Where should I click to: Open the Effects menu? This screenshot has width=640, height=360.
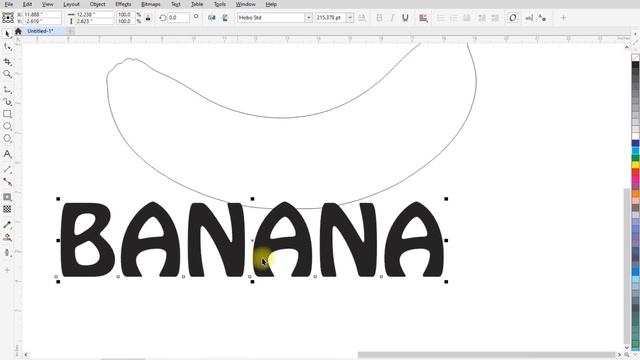pyautogui.click(x=123, y=4)
